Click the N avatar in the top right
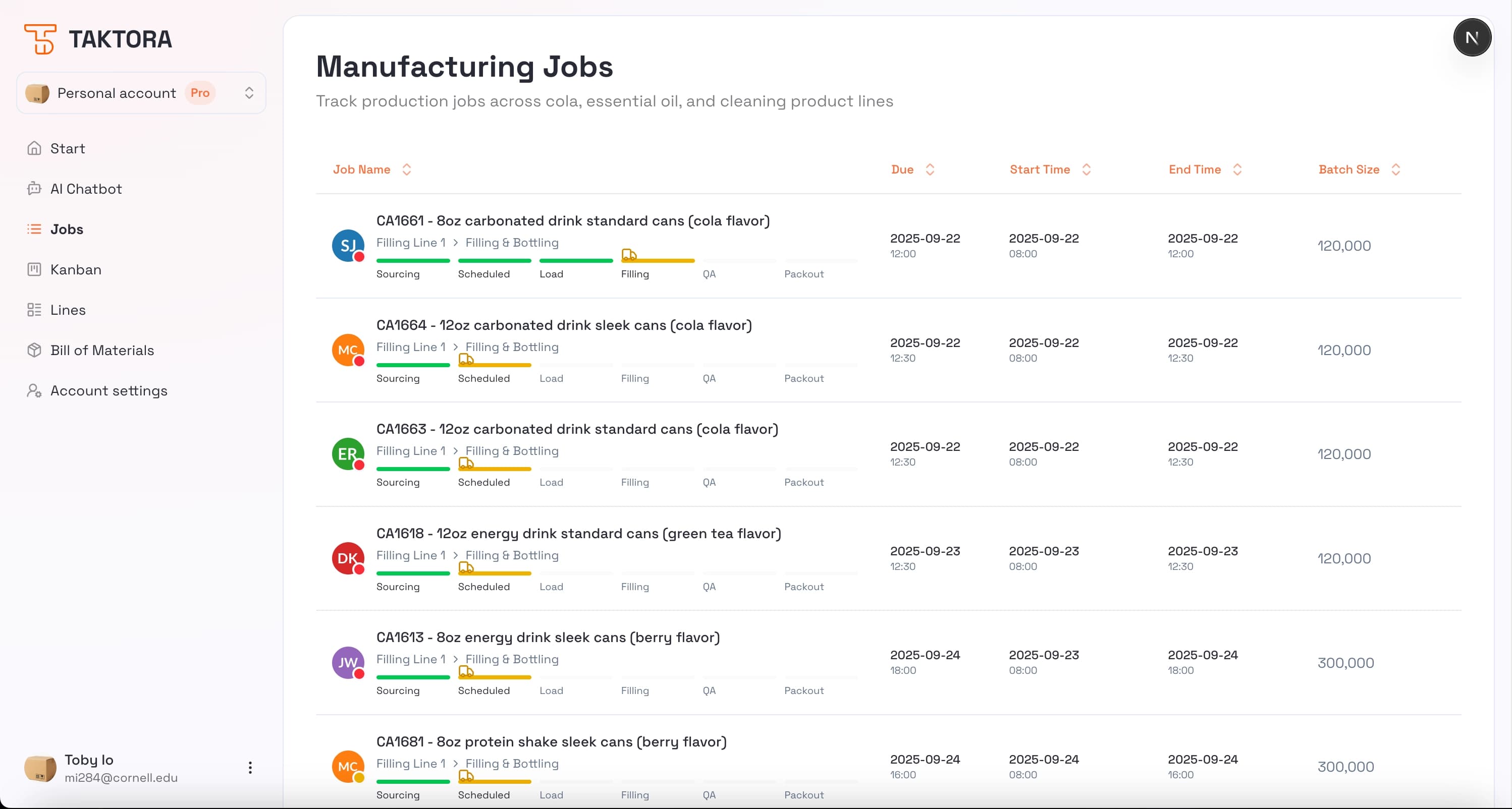 [x=1472, y=37]
